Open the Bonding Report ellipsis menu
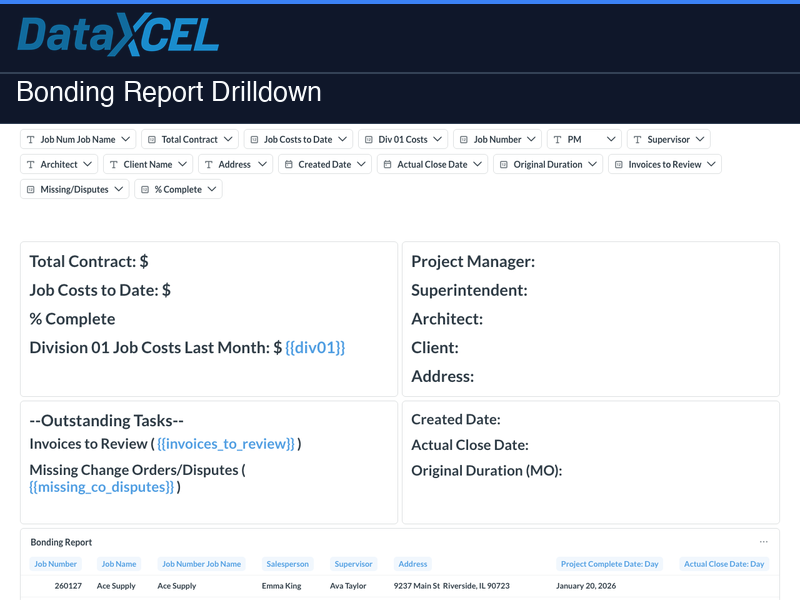The image size is (800, 600). [x=763, y=542]
